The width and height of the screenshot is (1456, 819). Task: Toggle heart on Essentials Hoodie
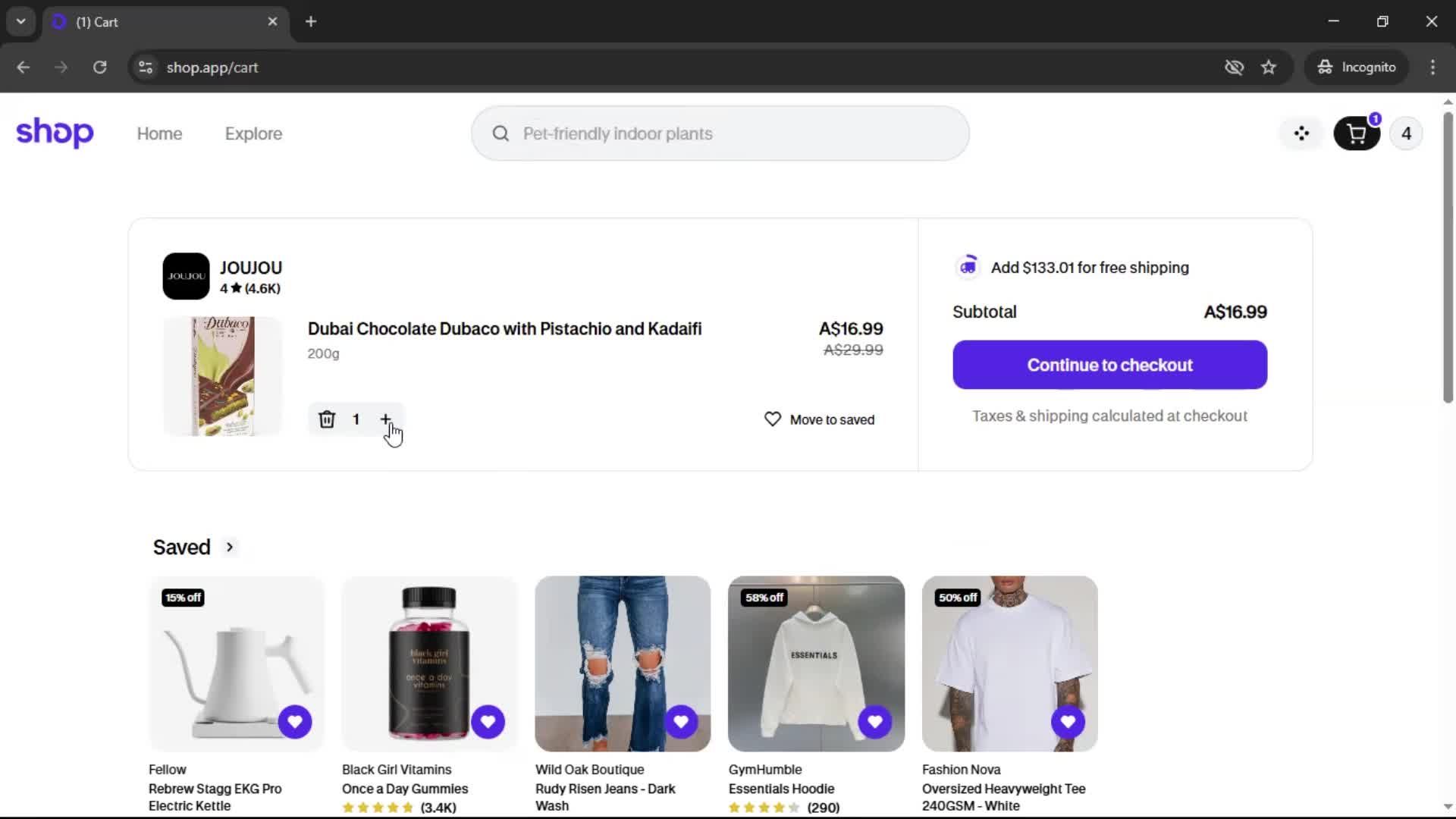pyautogui.click(x=874, y=722)
